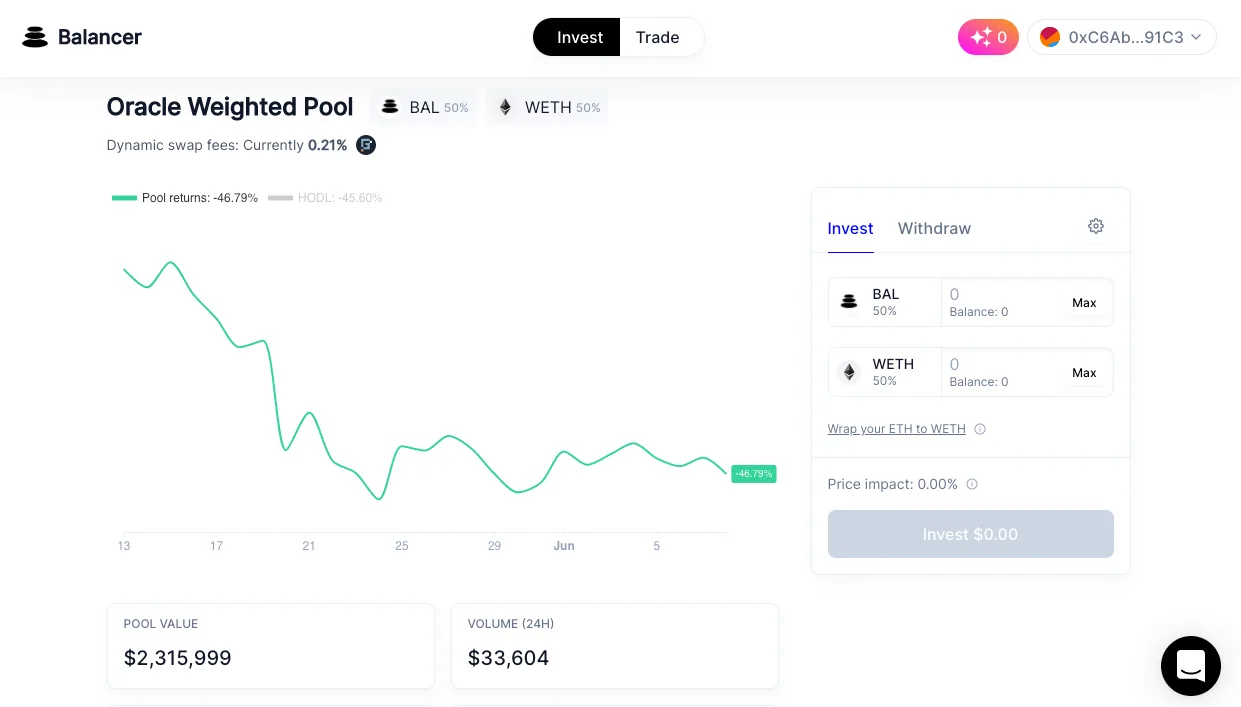Select the Invest tab in panel

click(850, 228)
